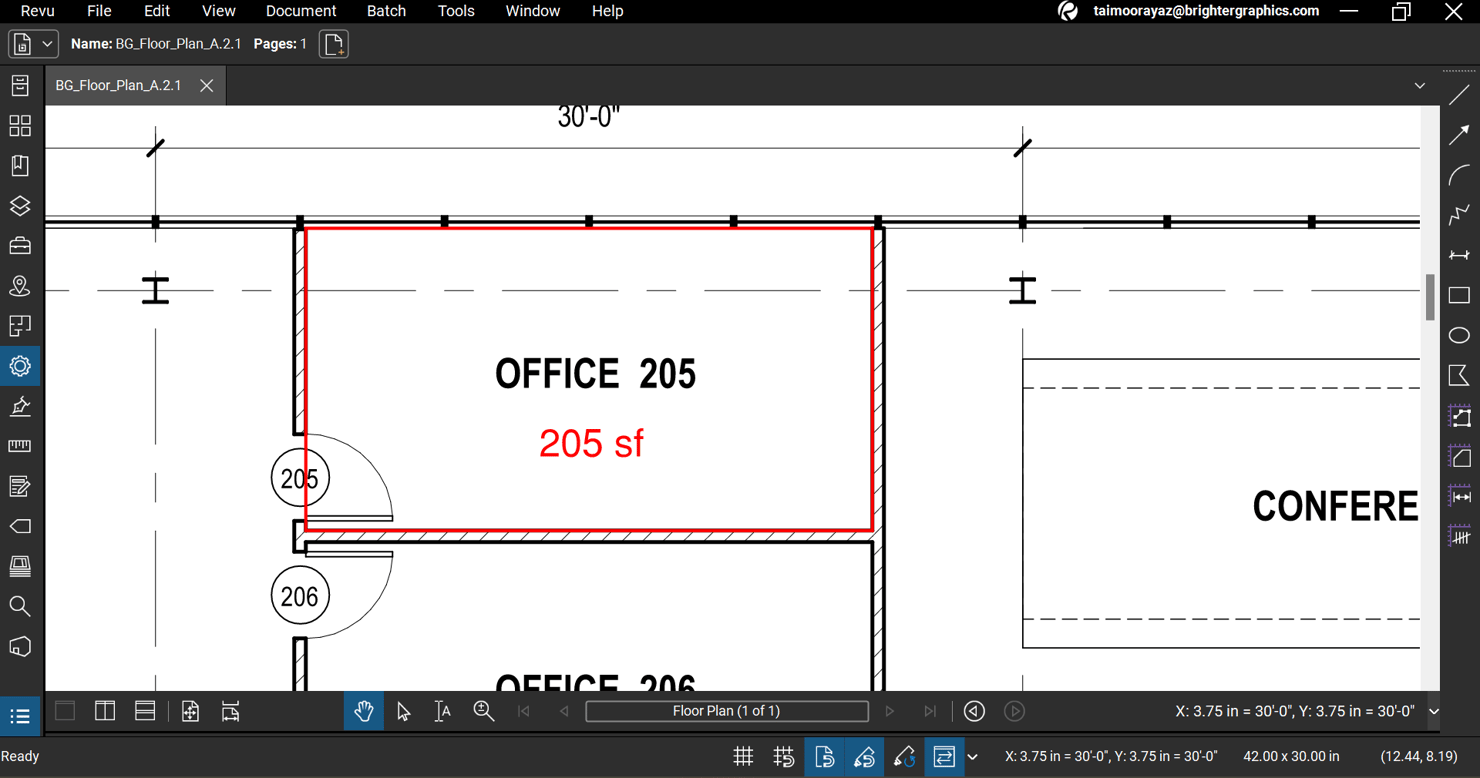Click the new document button beside Pages
Image resolution: width=1480 pixels, height=778 pixels.
[334, 44]
